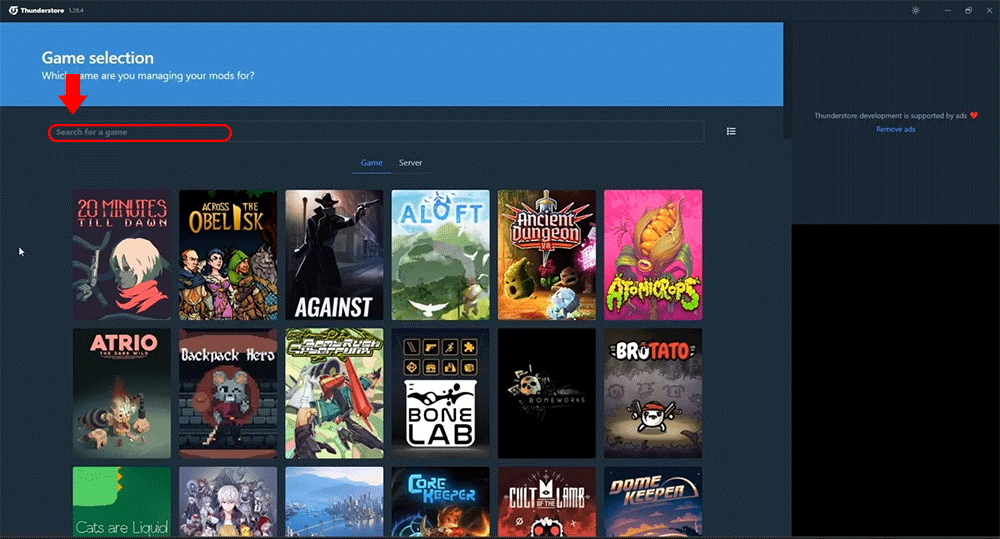Select 20 Minutes Till Dawn game
The image size is (1000, 539).
(x=122, y=254)
